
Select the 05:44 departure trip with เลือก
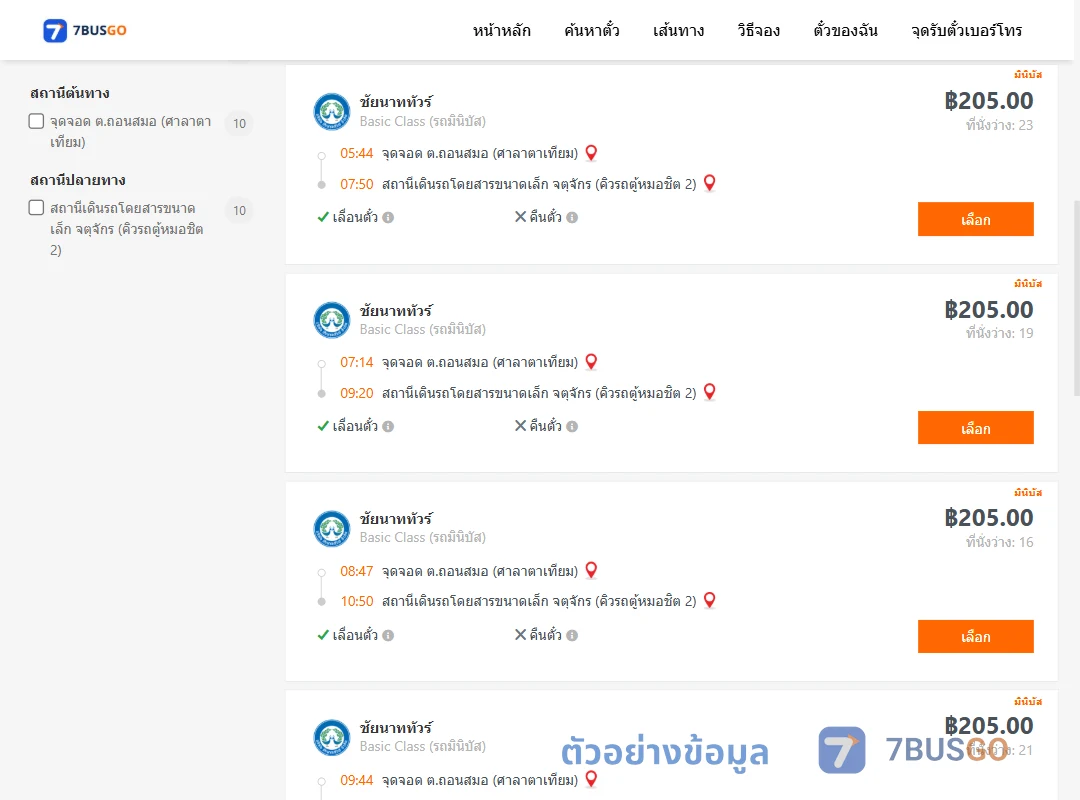point(975,219)
